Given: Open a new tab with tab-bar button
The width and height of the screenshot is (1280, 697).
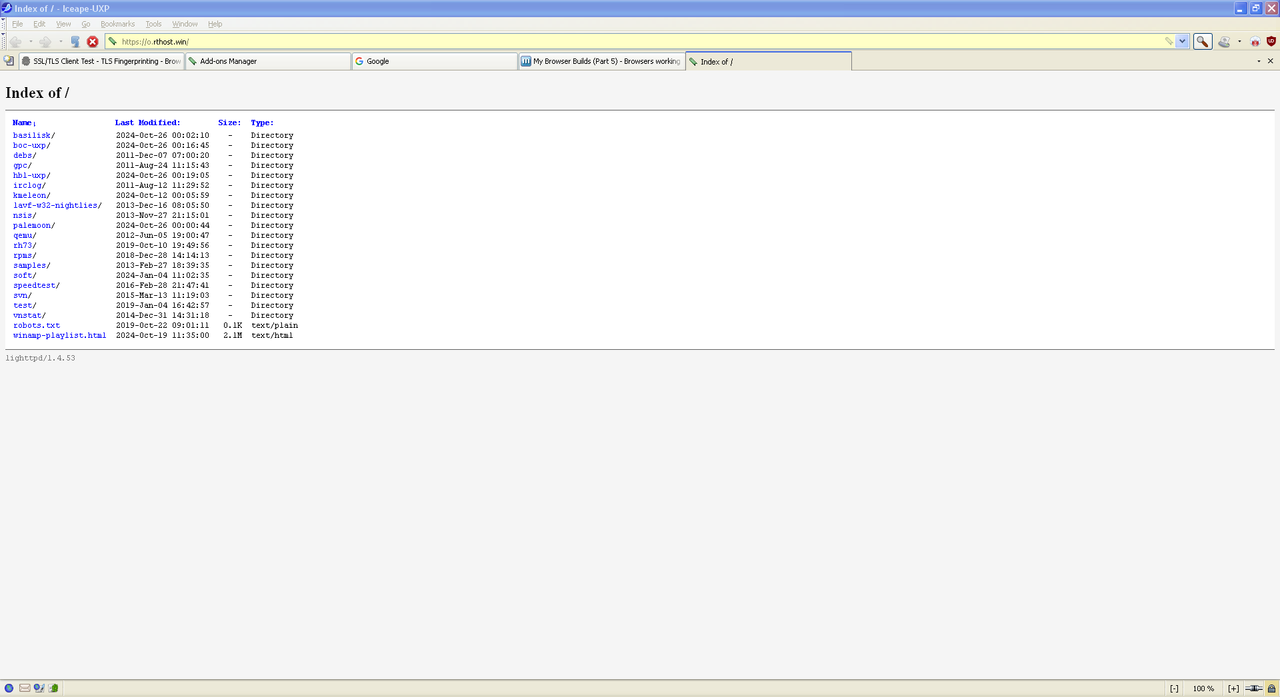Looking at the screenshot, I should pyautogui.click(x=9, y=61).
